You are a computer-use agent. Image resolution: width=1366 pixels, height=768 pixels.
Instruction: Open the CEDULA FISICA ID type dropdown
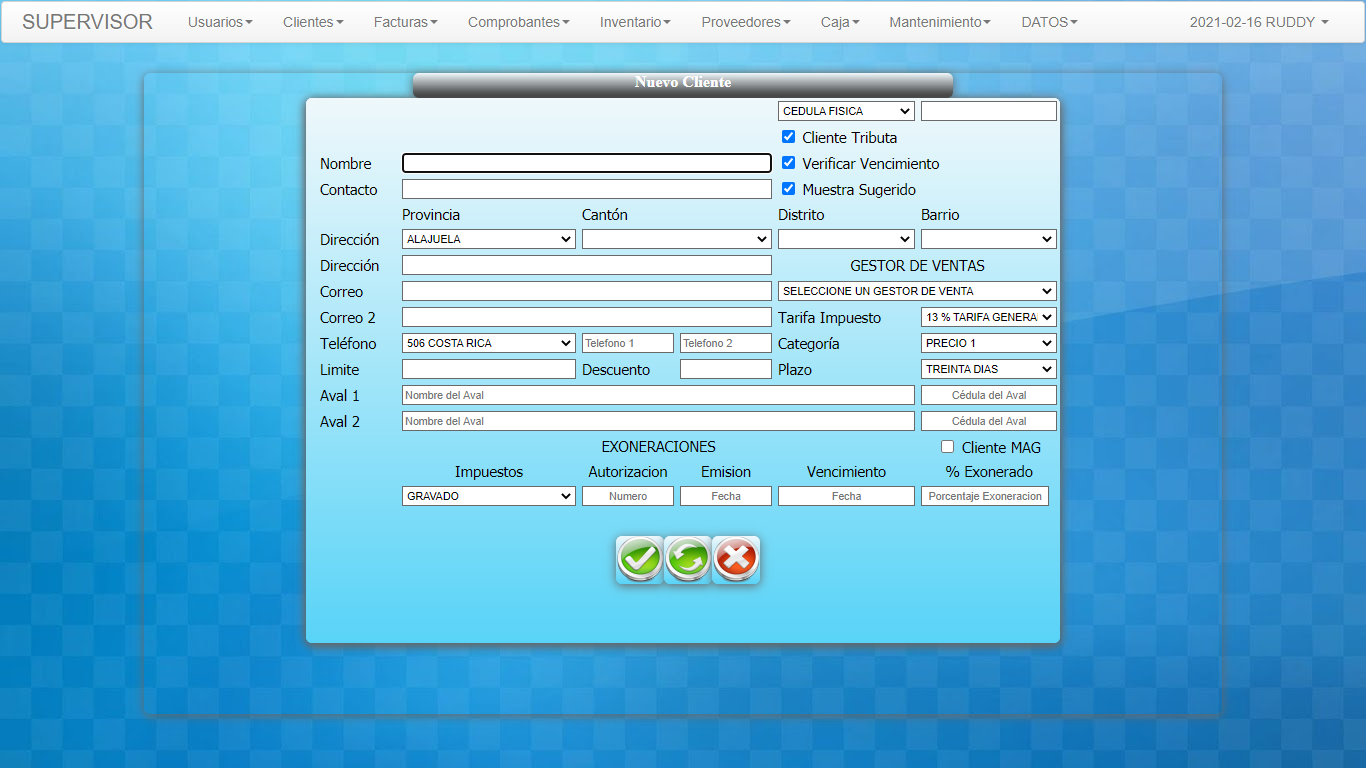coord(846,111)
